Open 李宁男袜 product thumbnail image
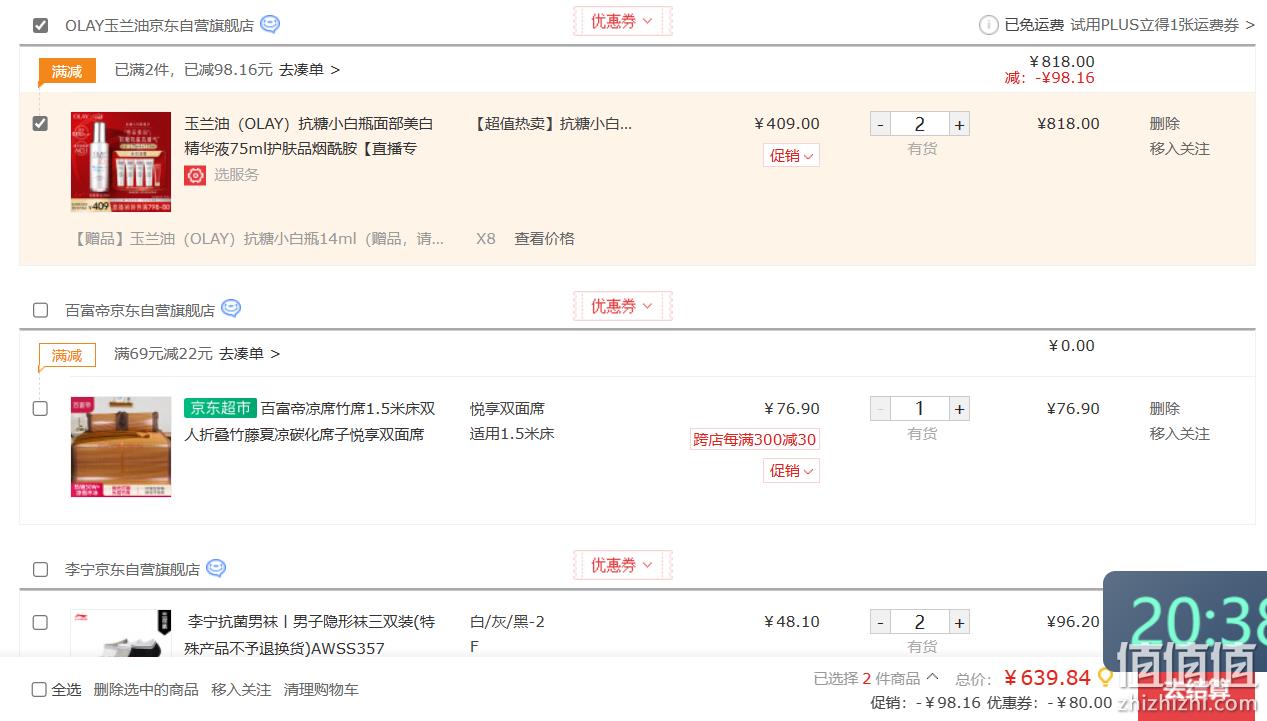Image resolution: width=1267 pixels, height=721 pixels. [x=121, y=633]
